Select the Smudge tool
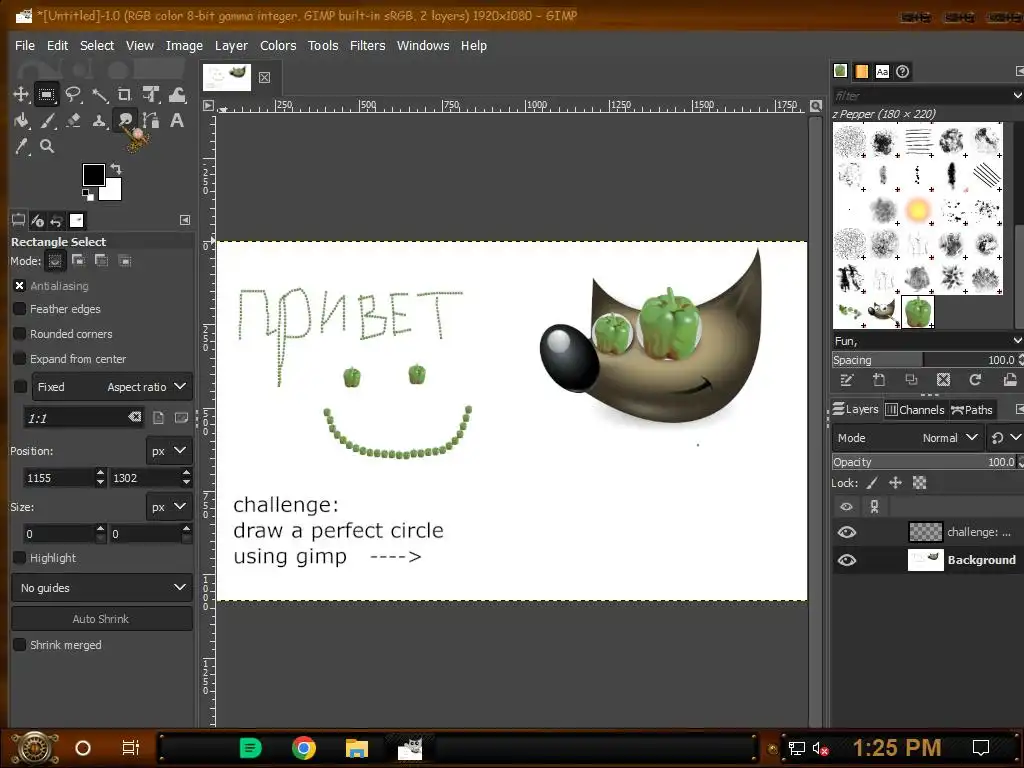The image size is (1024, 768). click(x=125, y=120)
